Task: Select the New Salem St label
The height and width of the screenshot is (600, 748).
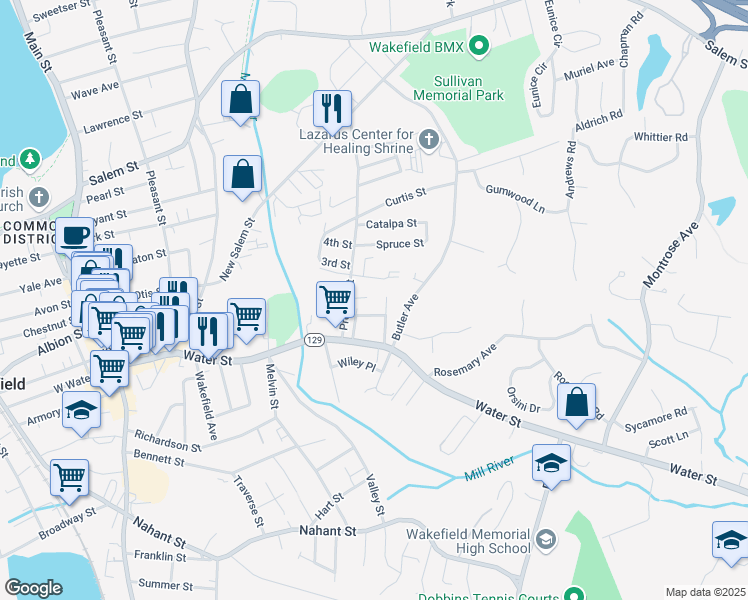Action: click(x=238, y=249)
